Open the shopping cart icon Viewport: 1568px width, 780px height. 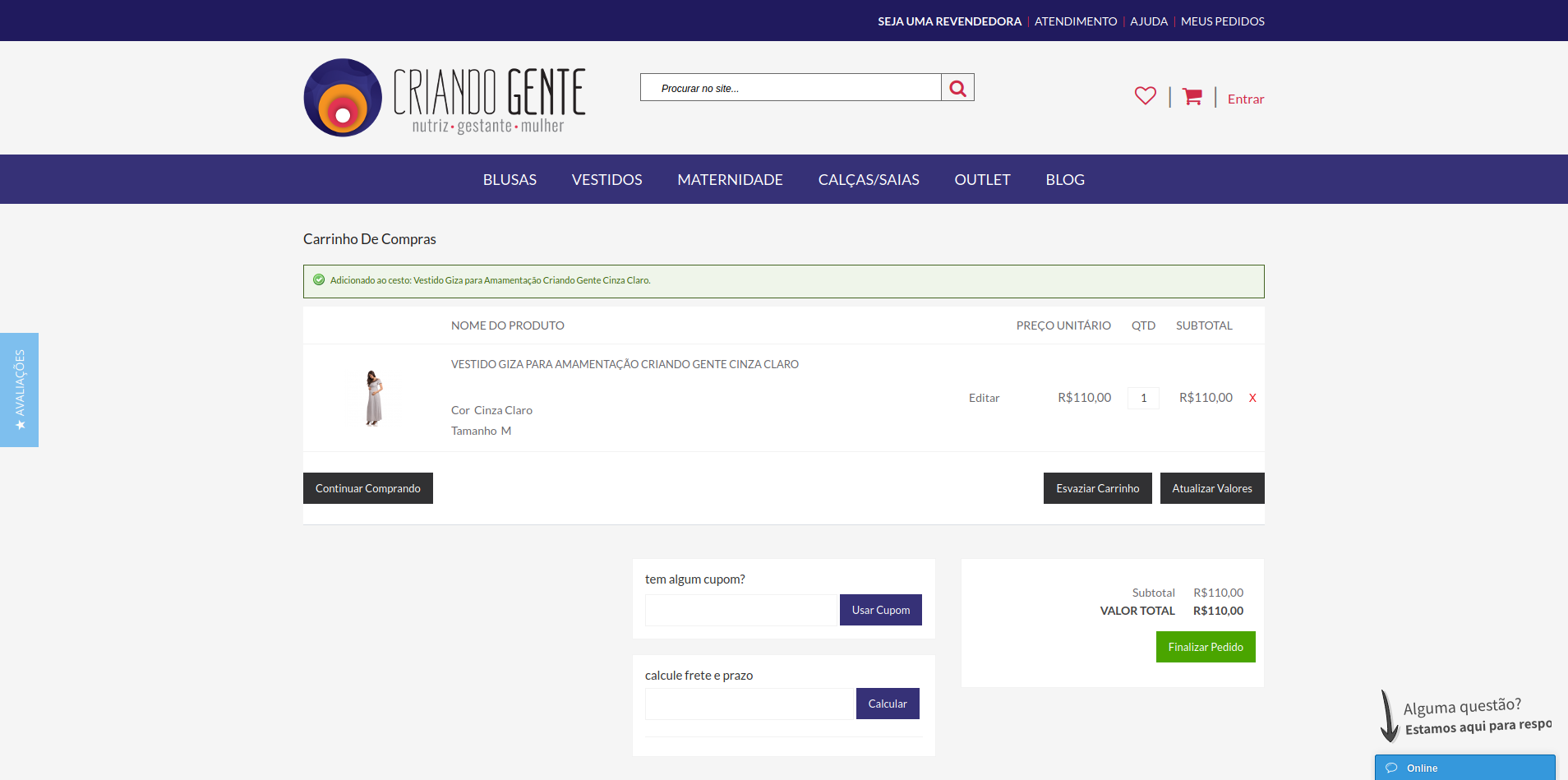click(1192, 97)
